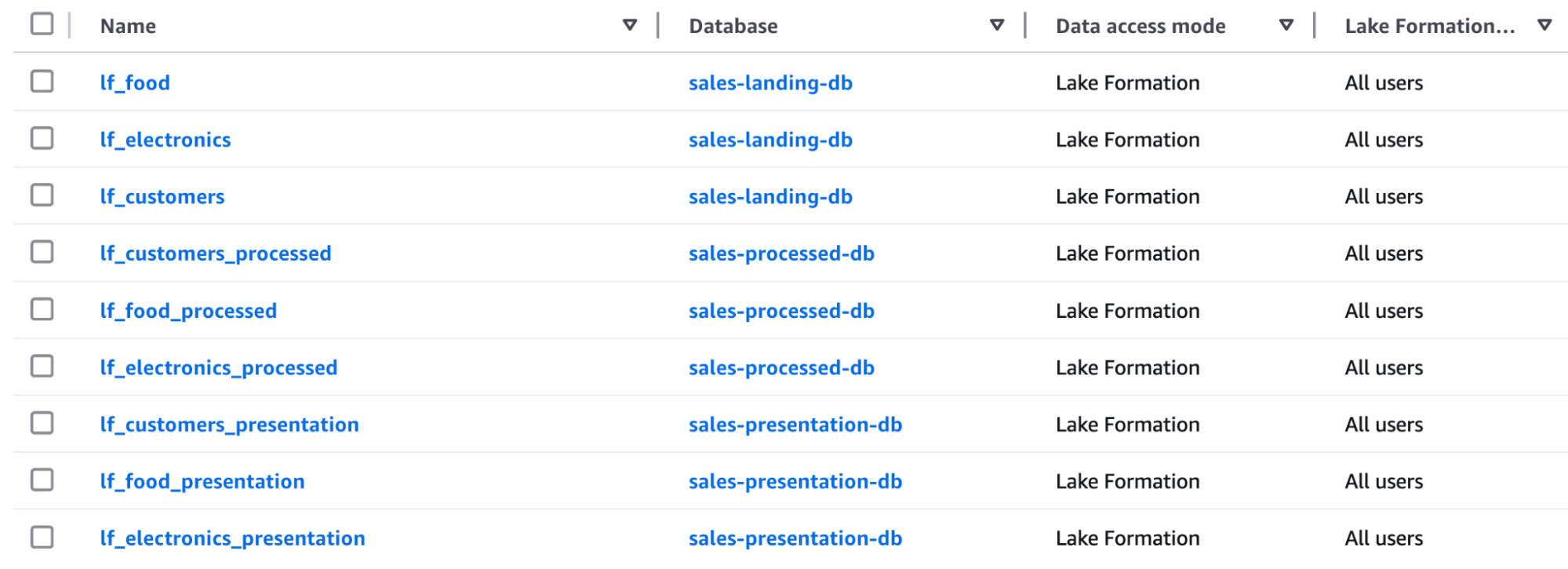Open the lf_food table link
Viewport: 1568px width, 569px height.
135,82
